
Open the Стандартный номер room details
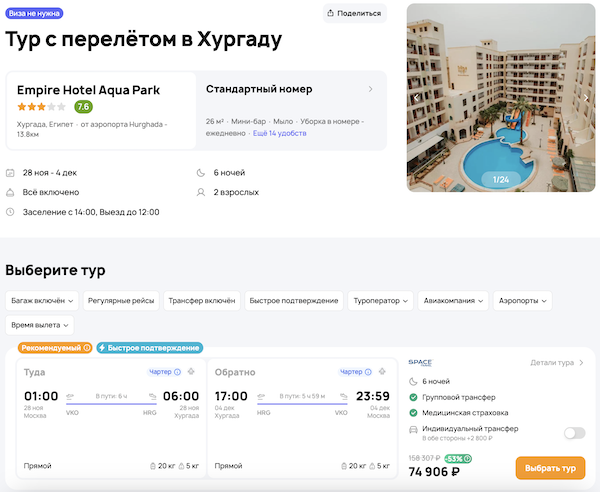290,90
